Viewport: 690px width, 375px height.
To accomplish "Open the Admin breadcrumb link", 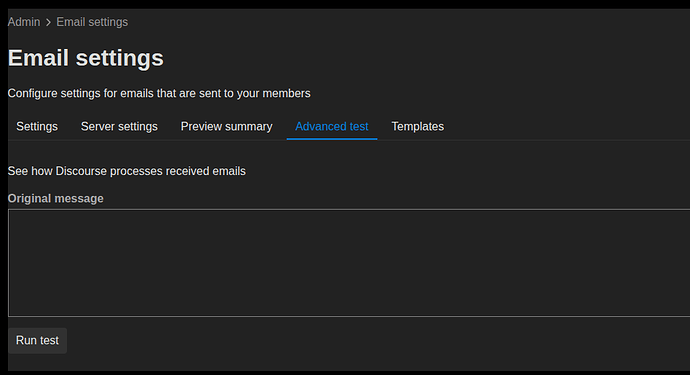I will tap(24, 22).
